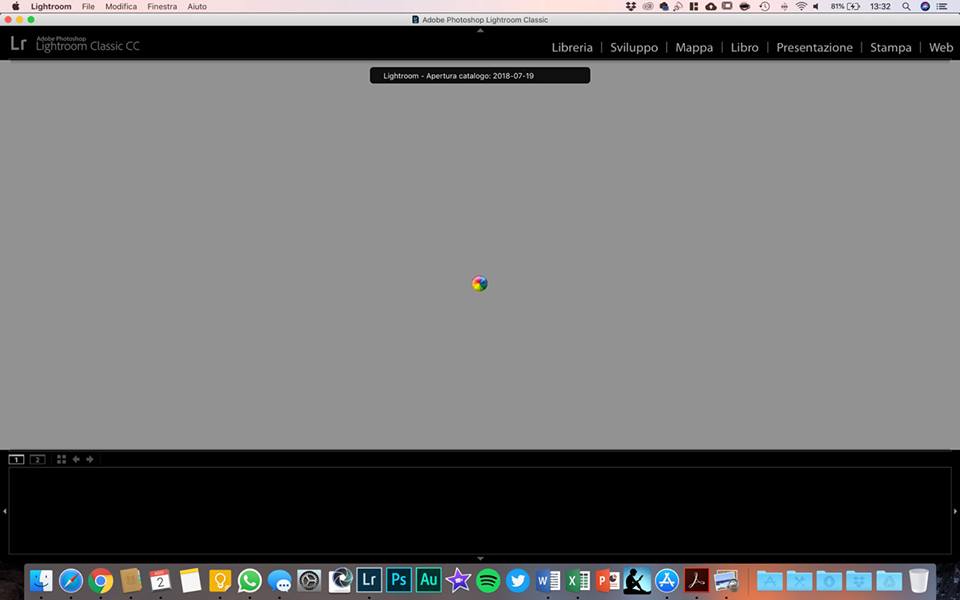Launch Safari from the dock

coord(71,580)
